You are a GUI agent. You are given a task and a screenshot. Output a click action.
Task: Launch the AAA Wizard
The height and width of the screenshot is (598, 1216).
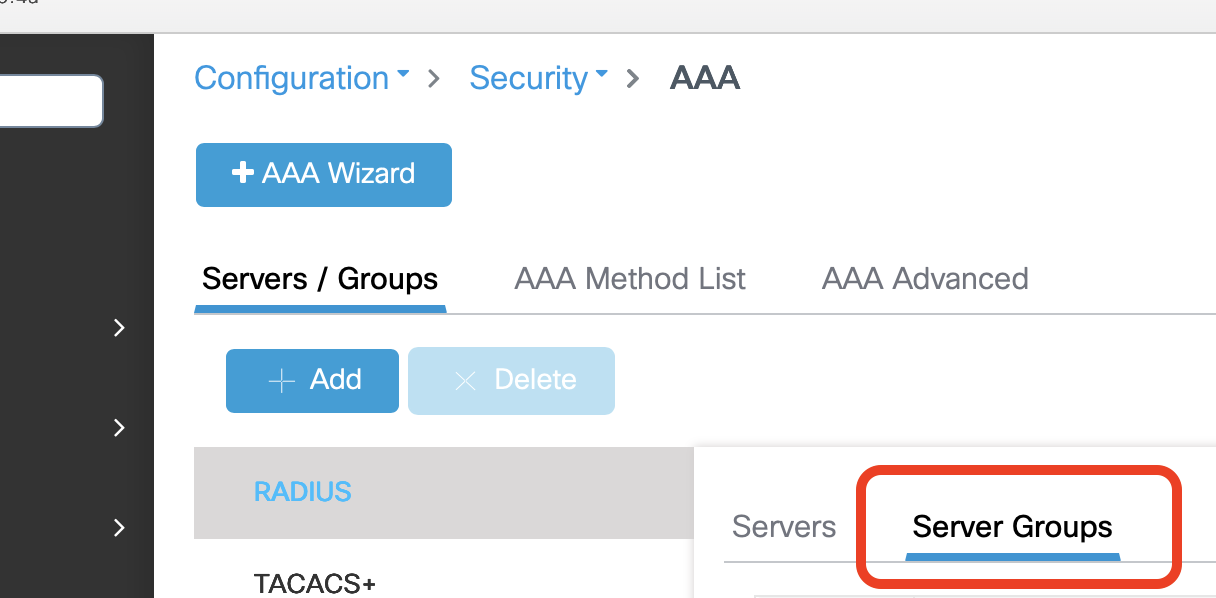point(323,175)
